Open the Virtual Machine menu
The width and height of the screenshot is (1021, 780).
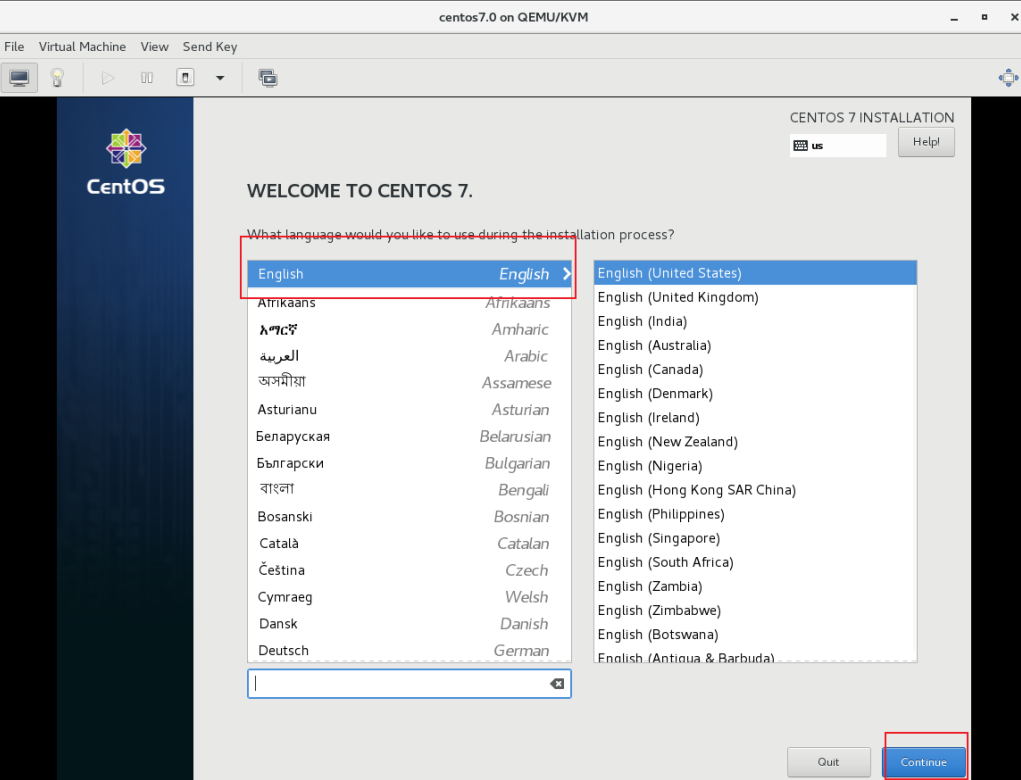[82, 47]
